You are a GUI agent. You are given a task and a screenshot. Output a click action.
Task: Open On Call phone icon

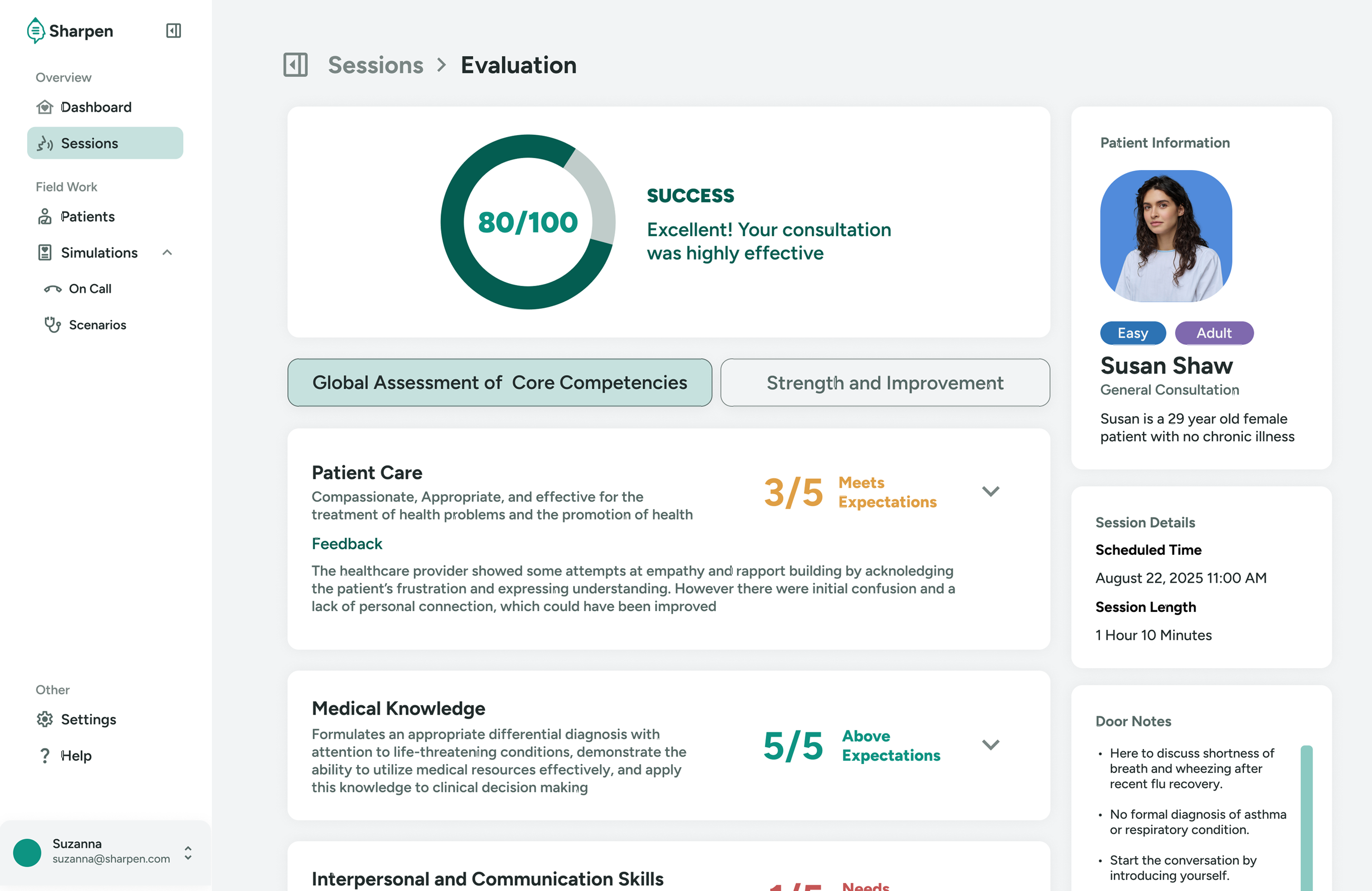point(53,289)
